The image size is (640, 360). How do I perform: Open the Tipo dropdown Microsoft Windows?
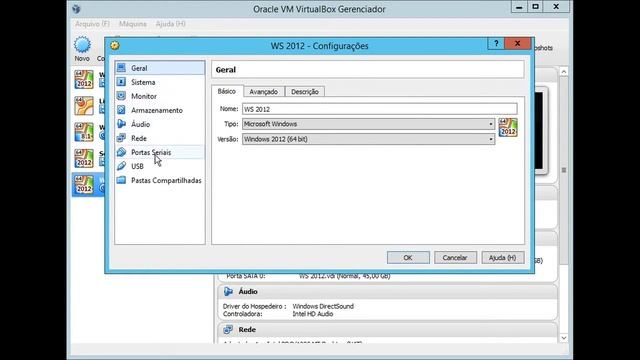(x=369, y=124)
